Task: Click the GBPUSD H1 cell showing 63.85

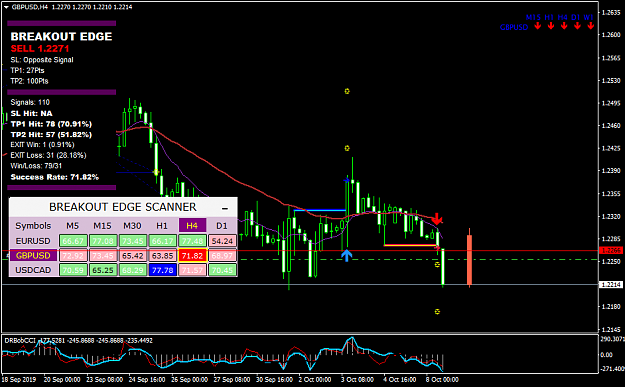Action: pos(163,255)
